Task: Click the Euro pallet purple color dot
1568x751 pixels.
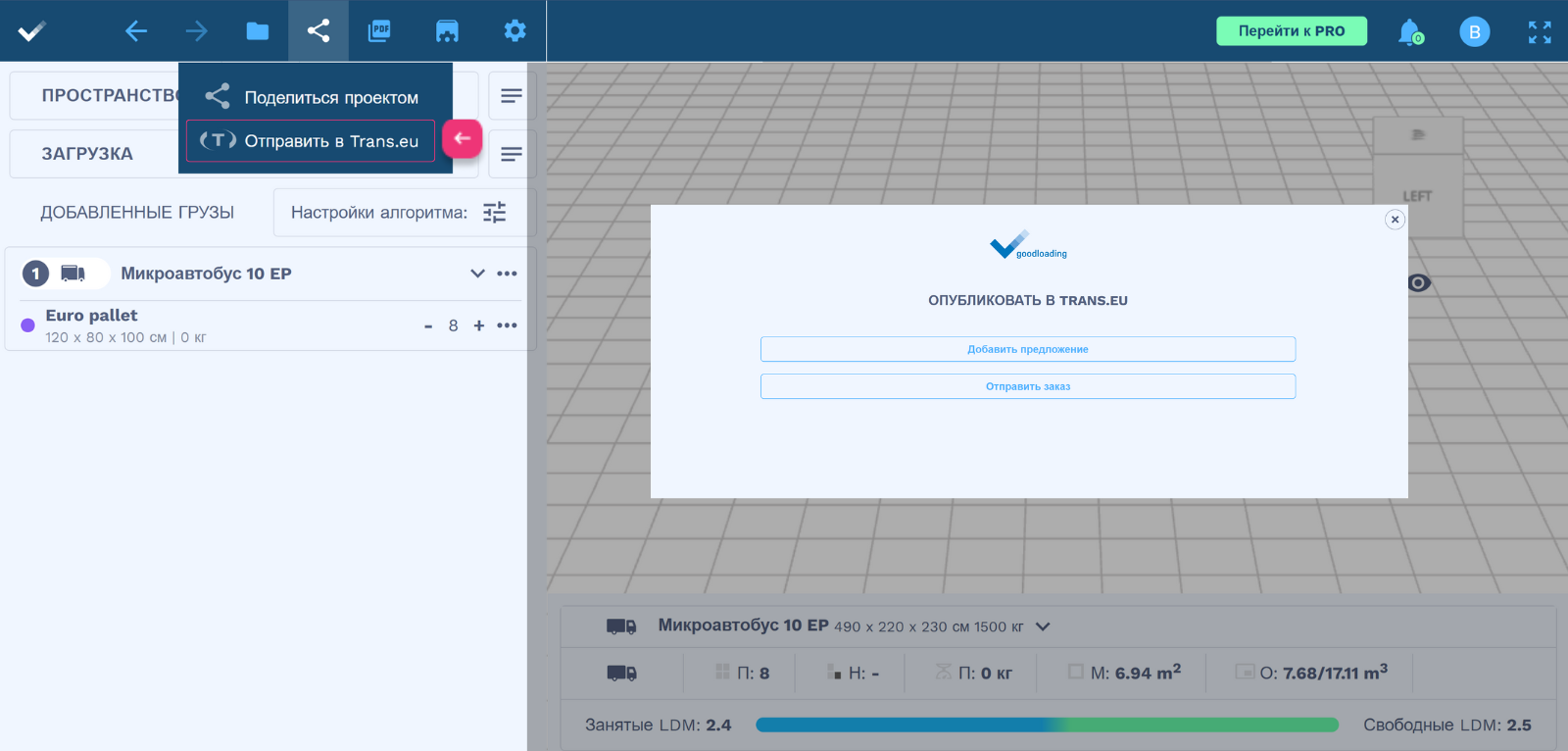Action: 28,325
